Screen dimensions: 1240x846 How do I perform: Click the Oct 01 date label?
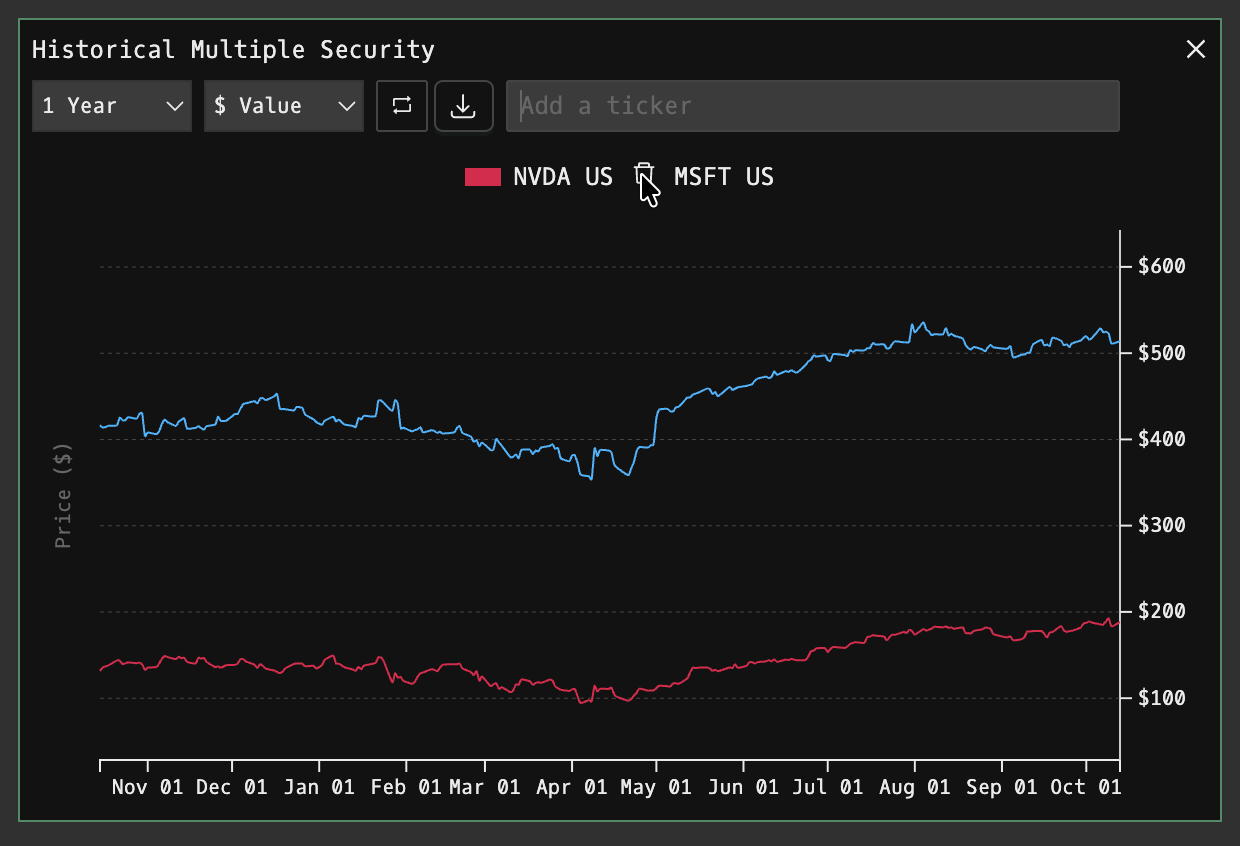coord(1085,788)
